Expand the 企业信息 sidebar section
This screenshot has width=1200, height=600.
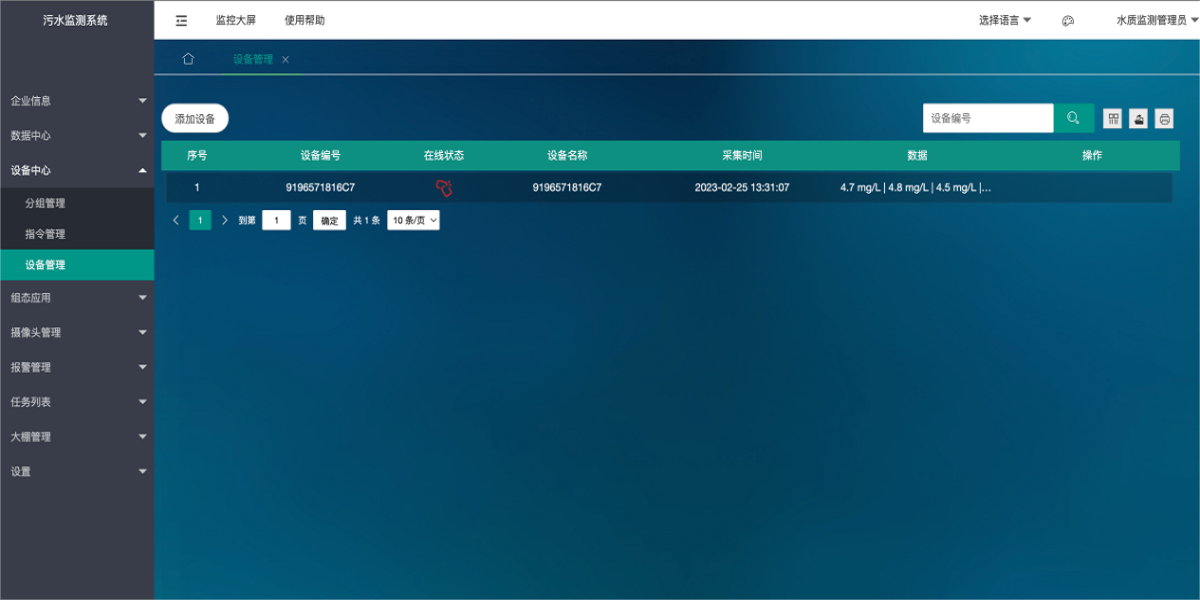[77, 101]
